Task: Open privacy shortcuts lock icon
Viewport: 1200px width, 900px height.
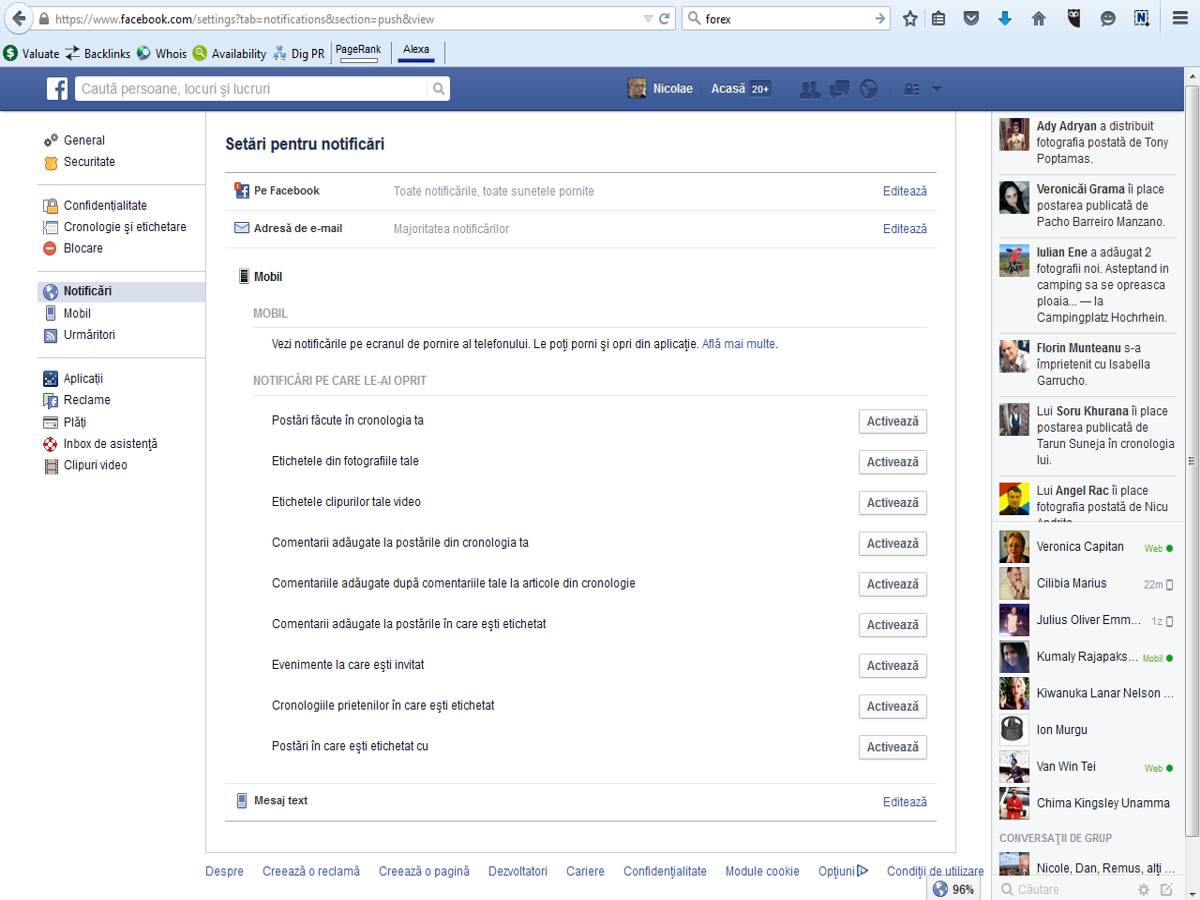Action: point(911,89)
